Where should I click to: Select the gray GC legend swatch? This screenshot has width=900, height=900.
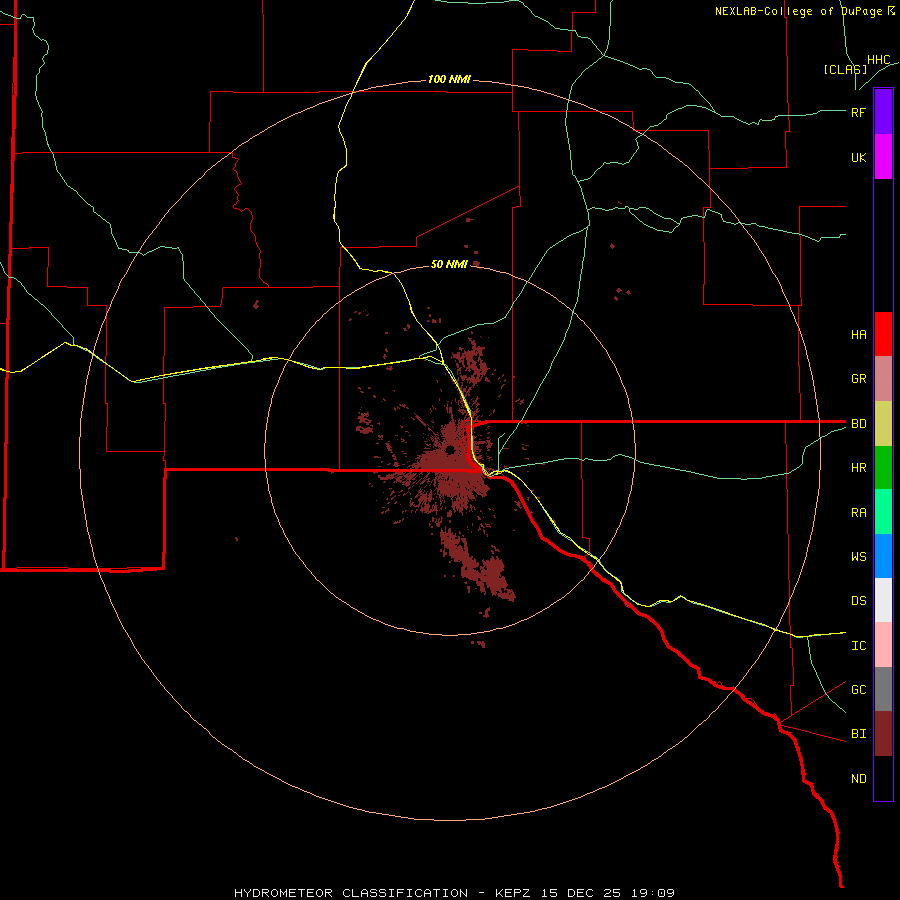coord(883,689)
